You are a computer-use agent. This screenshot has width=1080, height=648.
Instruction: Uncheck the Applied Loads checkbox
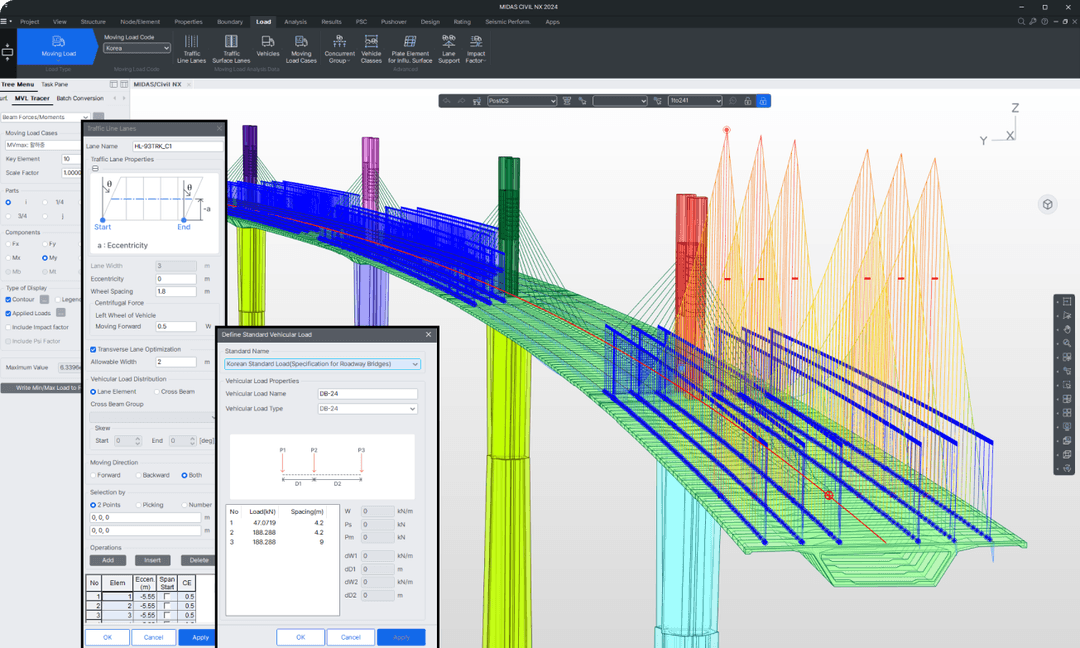coord(8,313)
